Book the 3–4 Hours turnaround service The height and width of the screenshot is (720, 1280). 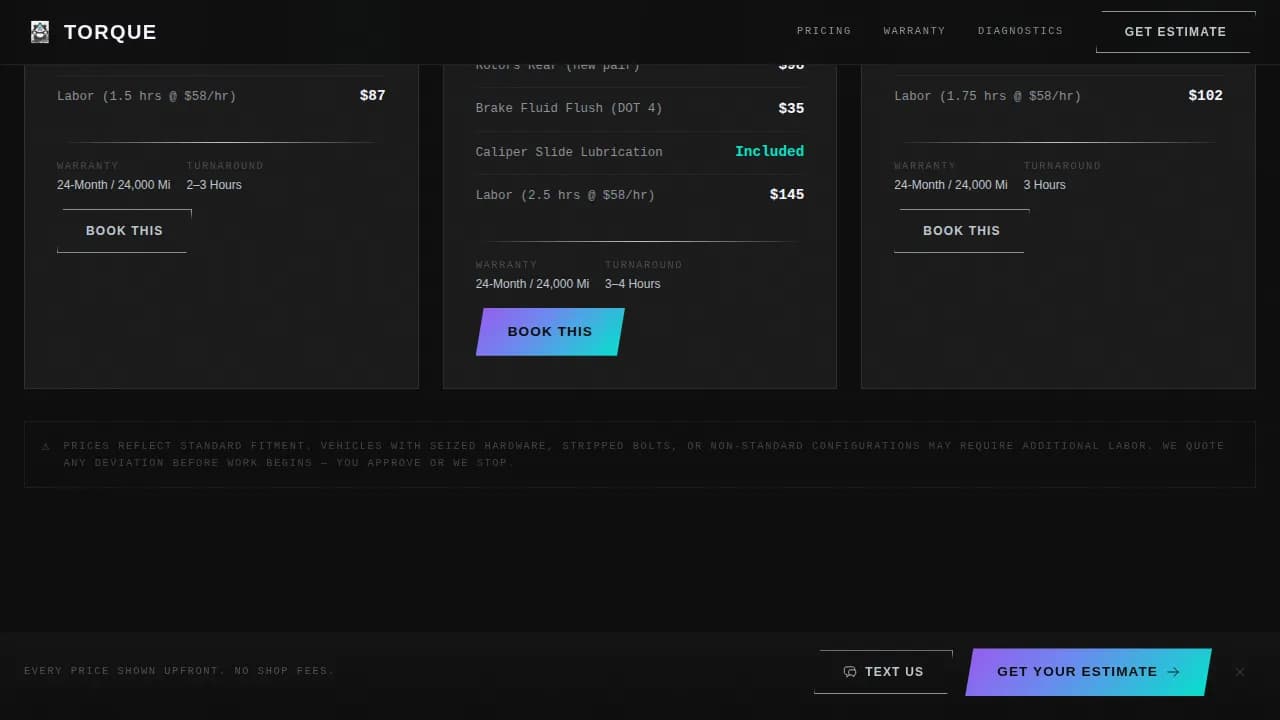550,332
